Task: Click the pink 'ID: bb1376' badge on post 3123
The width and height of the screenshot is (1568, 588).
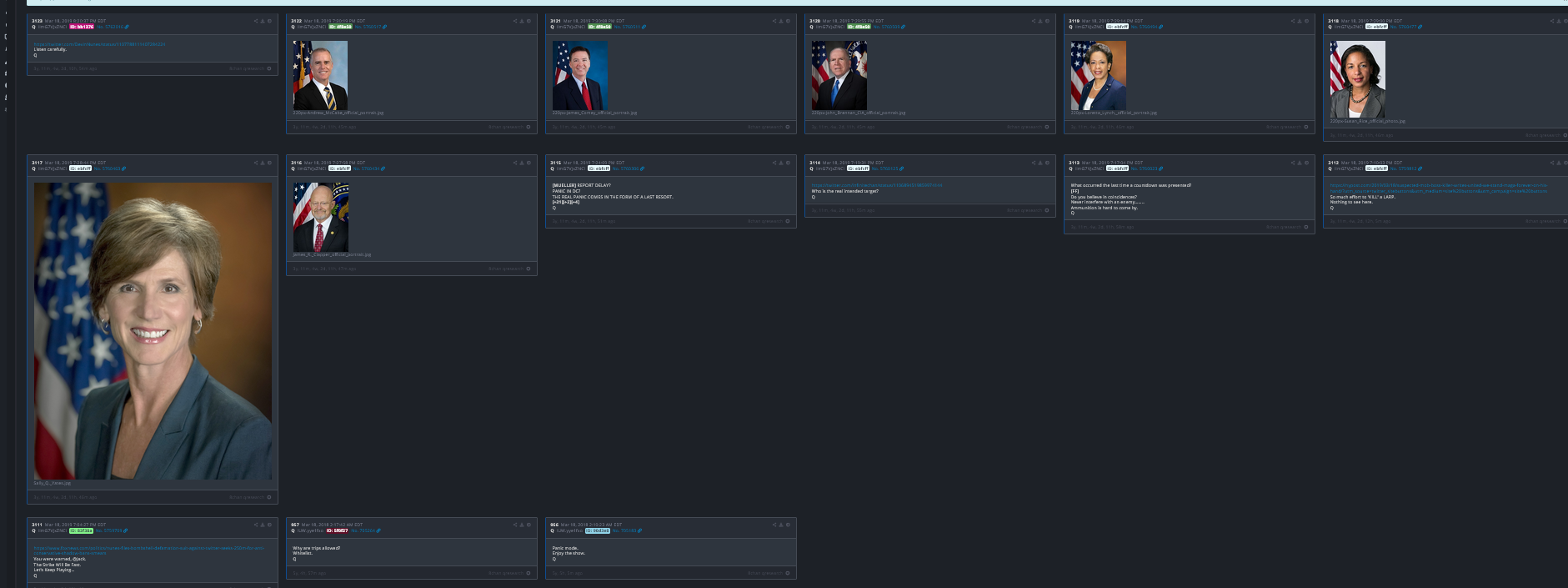Action: pos(82,27)
